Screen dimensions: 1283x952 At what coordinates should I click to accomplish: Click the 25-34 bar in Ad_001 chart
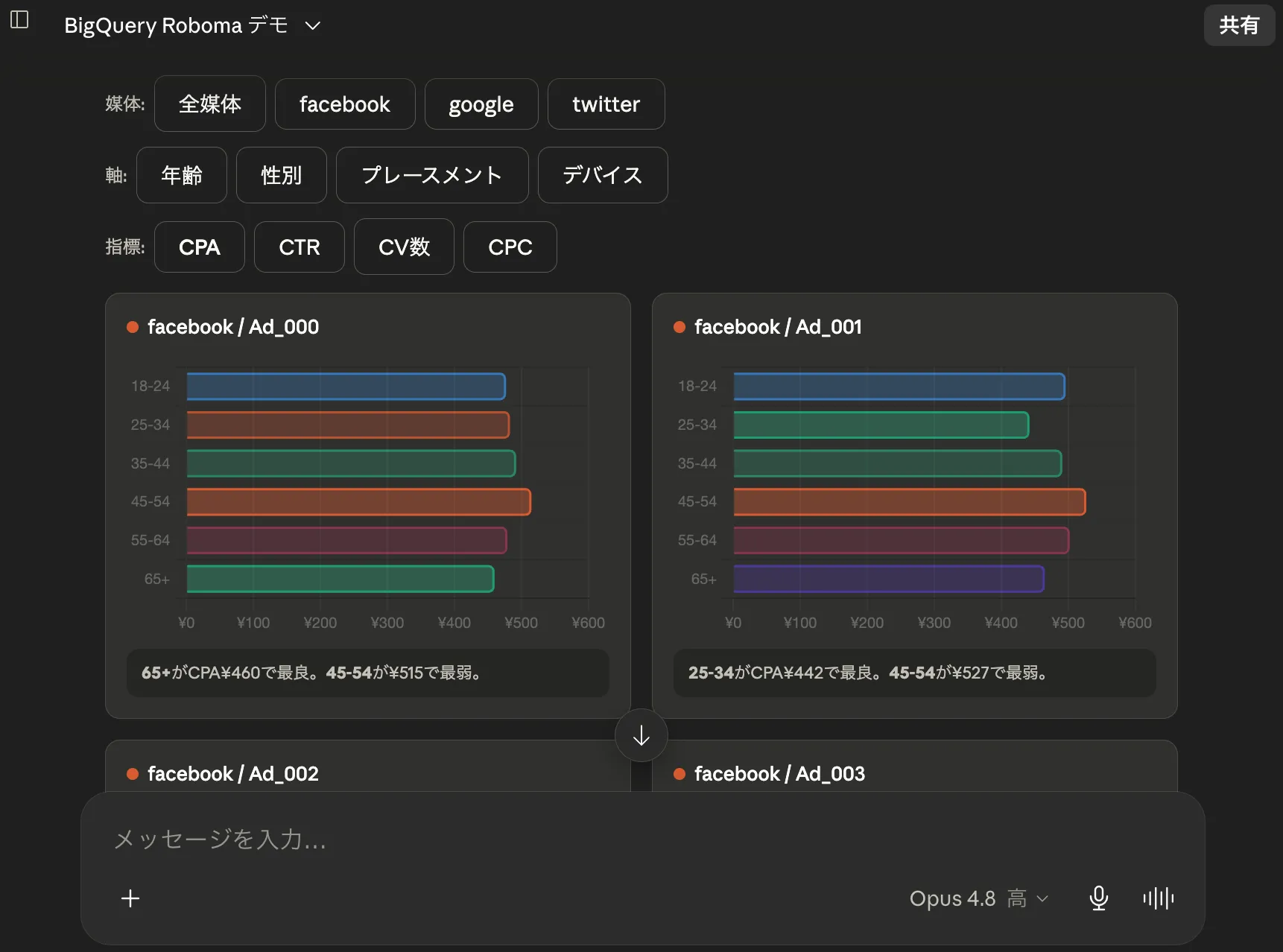click(881, 425)
